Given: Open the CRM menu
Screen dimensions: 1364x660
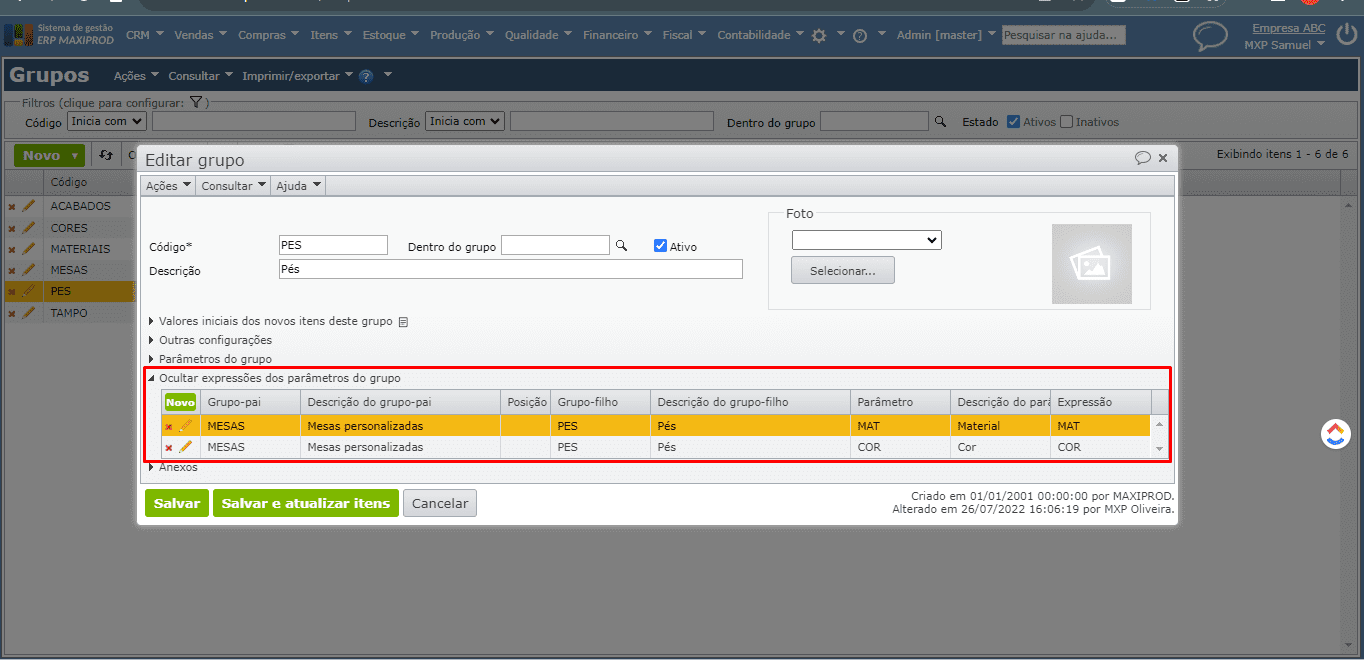Looking at the screenshot, I should [144, 35].
